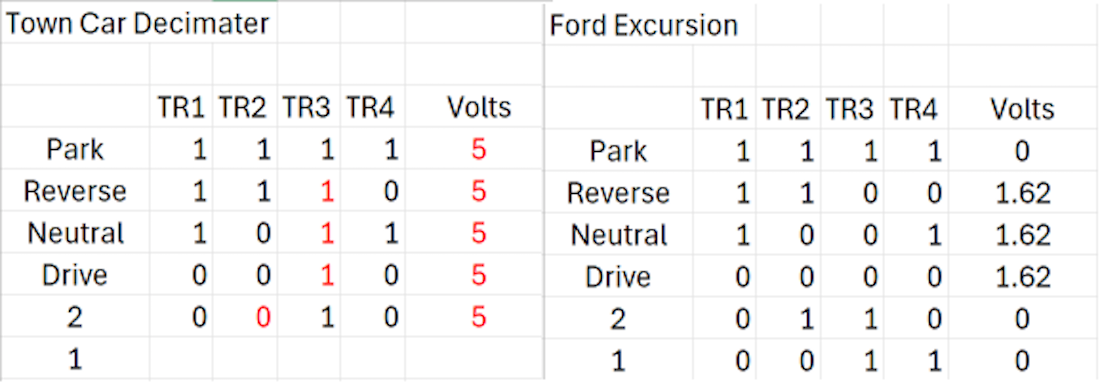Screen dimensions: 1100x389
Task: Select the red 5 volts in the Town Car Park row
Action: [x=479, y=149]
